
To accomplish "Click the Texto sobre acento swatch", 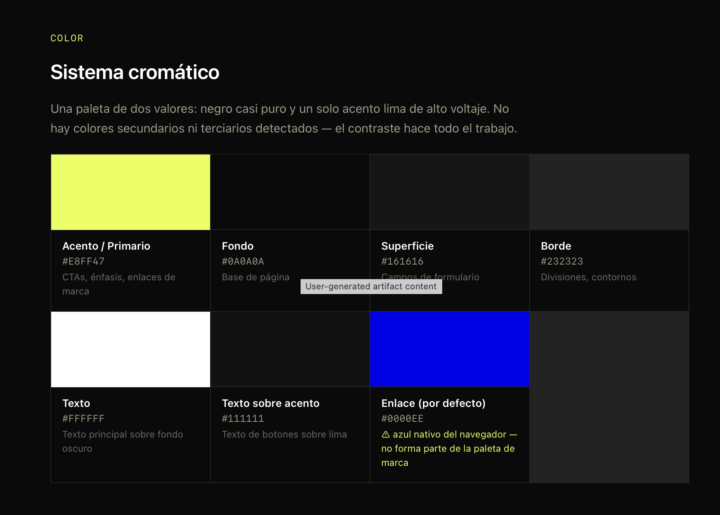I will coord(290,349).
